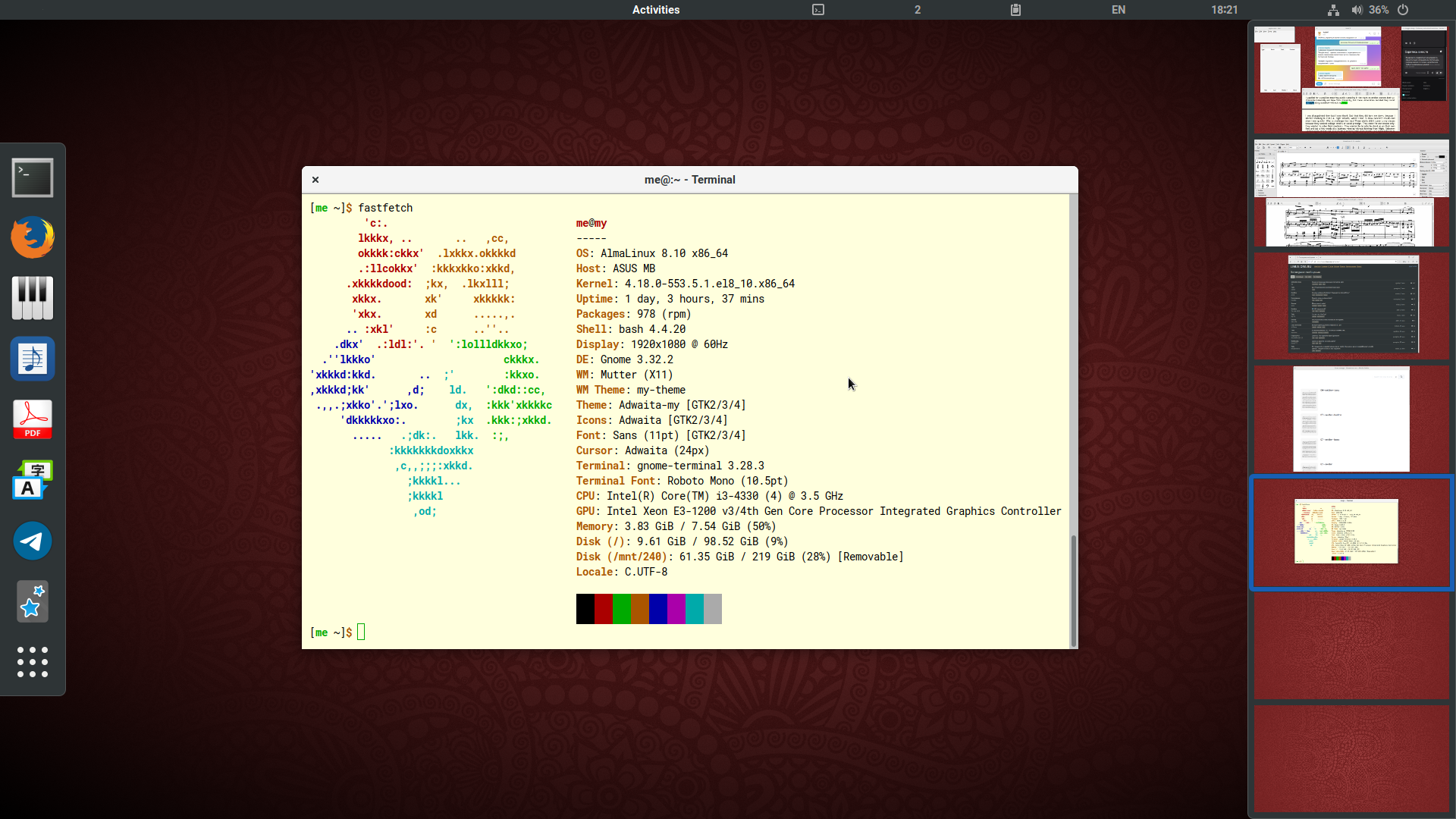Click the 36% volume level text
Screen dimensions: 1456x819
tap(1379, 10)
